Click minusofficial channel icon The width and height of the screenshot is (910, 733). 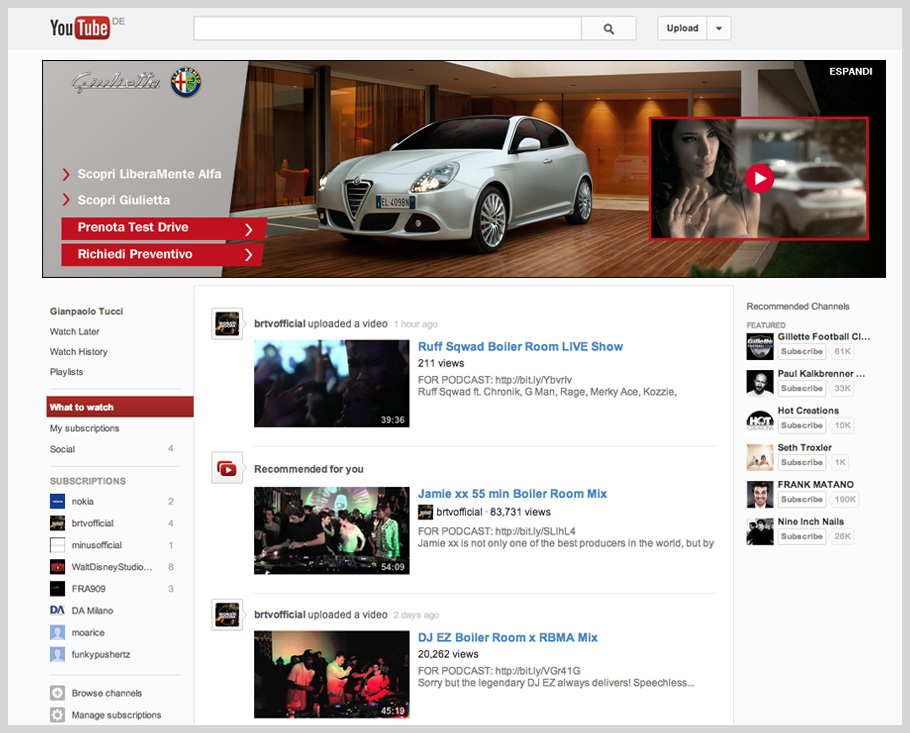57,545
